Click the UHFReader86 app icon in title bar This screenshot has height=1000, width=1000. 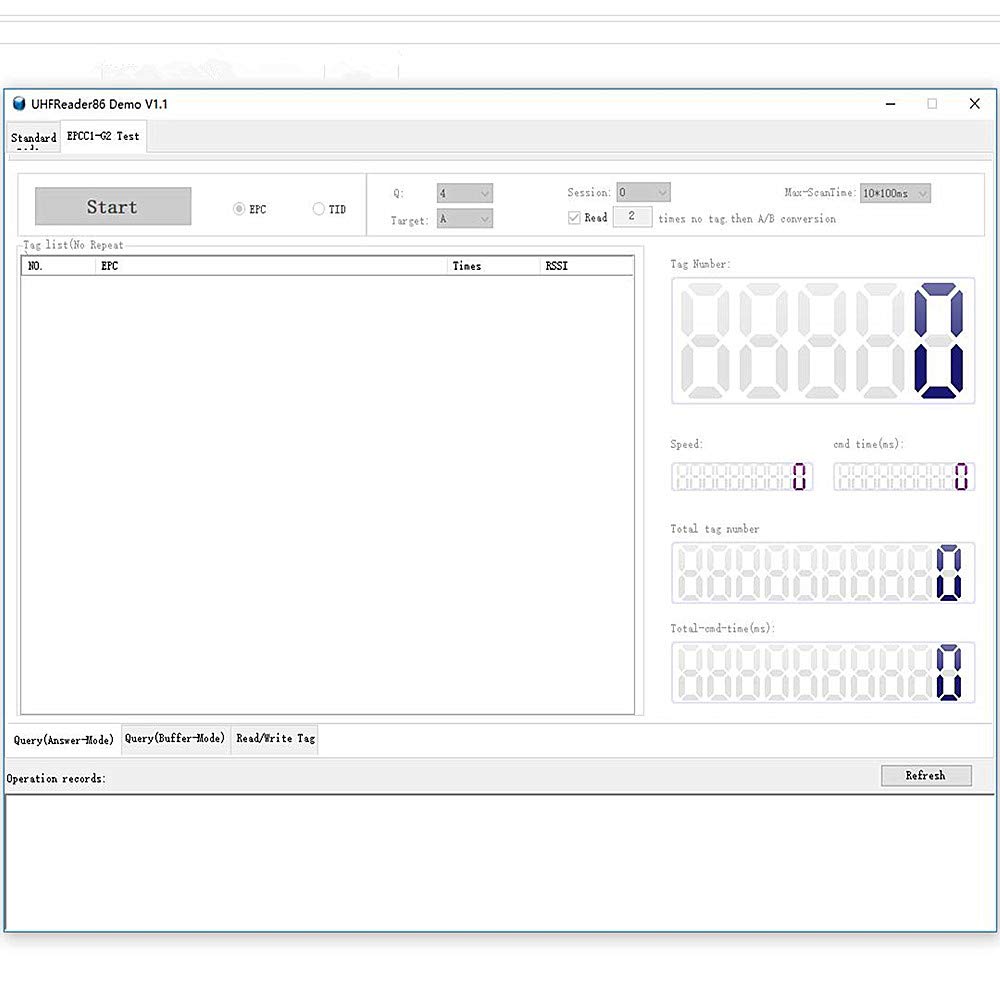[x=19, y=104]
